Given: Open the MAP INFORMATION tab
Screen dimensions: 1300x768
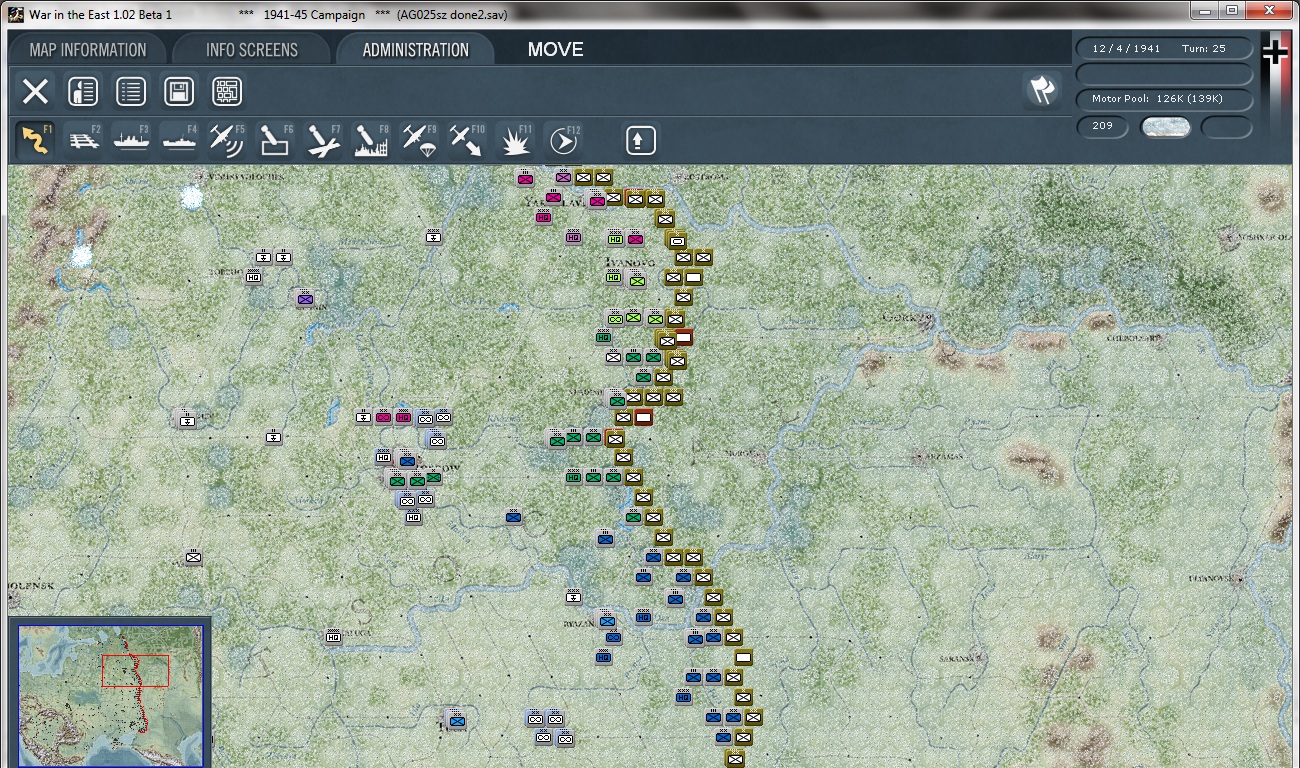Looking at the screenshot, I should pos(88,50).
